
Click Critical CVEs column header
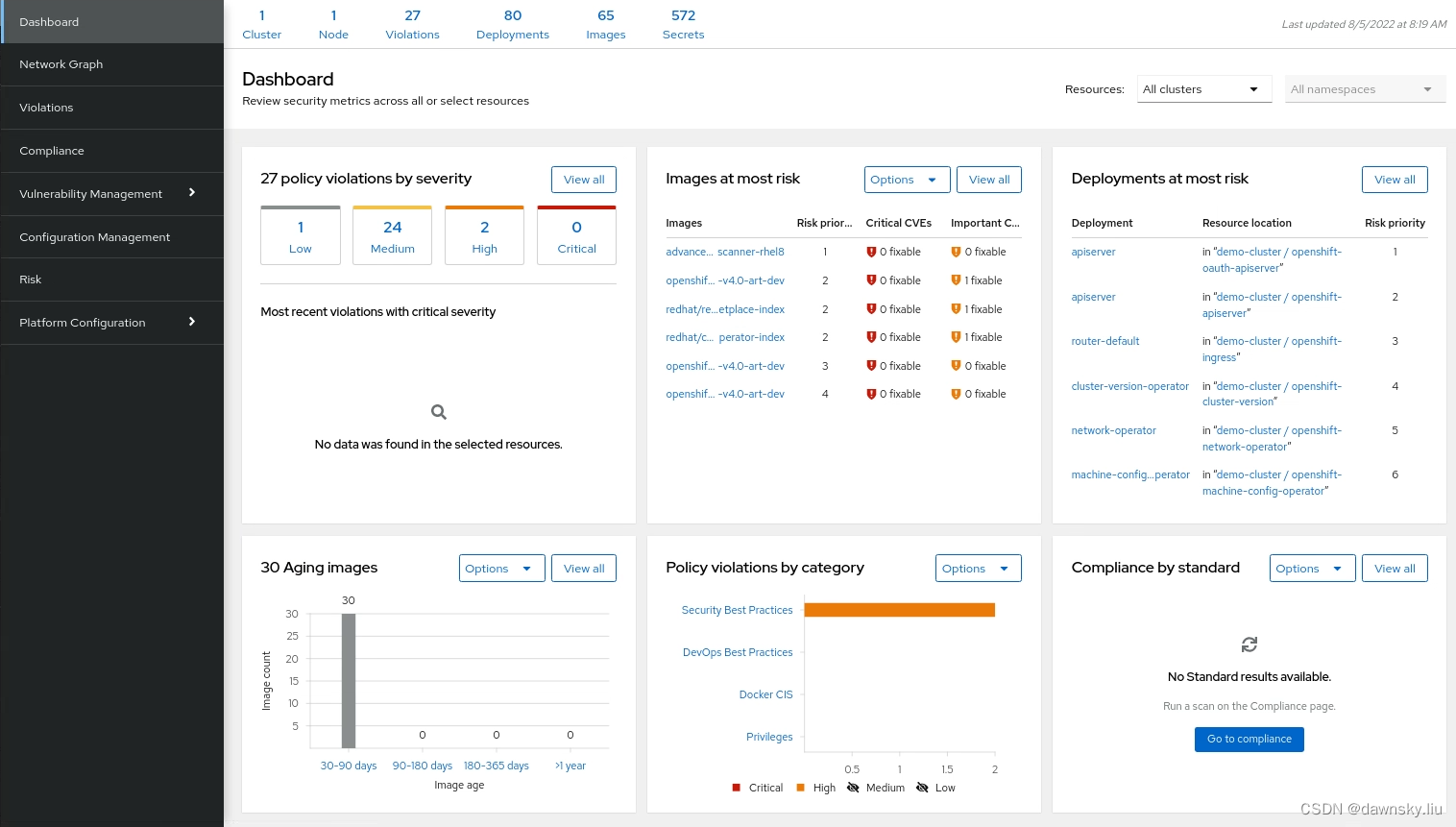tap(899, 223)
